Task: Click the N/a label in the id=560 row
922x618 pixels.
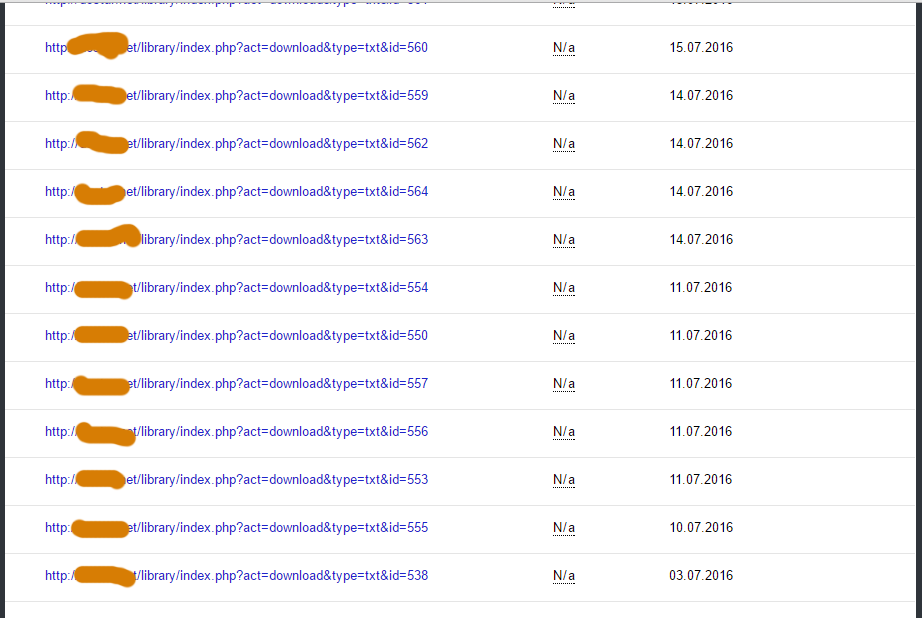Action: pos(564,48)
